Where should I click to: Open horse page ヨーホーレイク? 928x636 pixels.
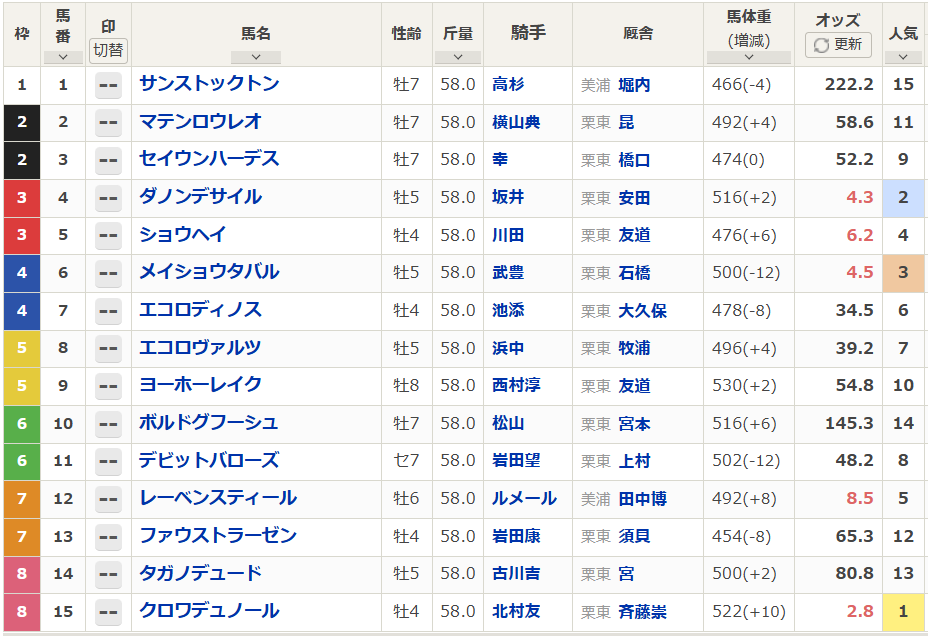pos(200,385)
